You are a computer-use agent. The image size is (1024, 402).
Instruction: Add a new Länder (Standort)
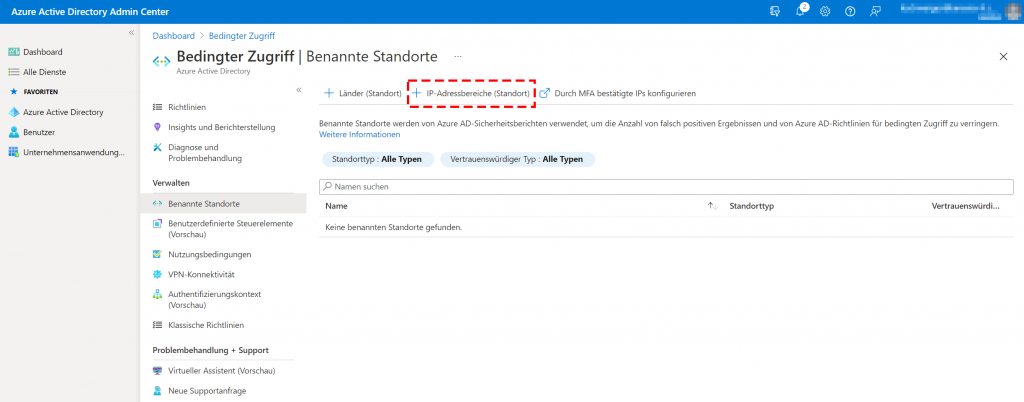362,93
